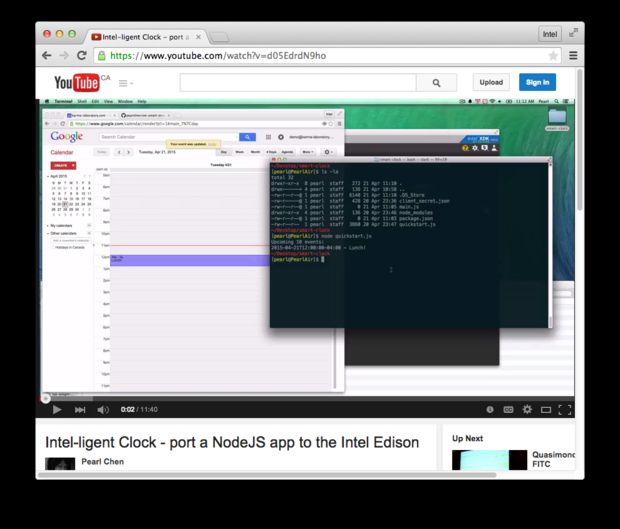
Task: Click the blue Sign in button
Action: pos(537,82)
